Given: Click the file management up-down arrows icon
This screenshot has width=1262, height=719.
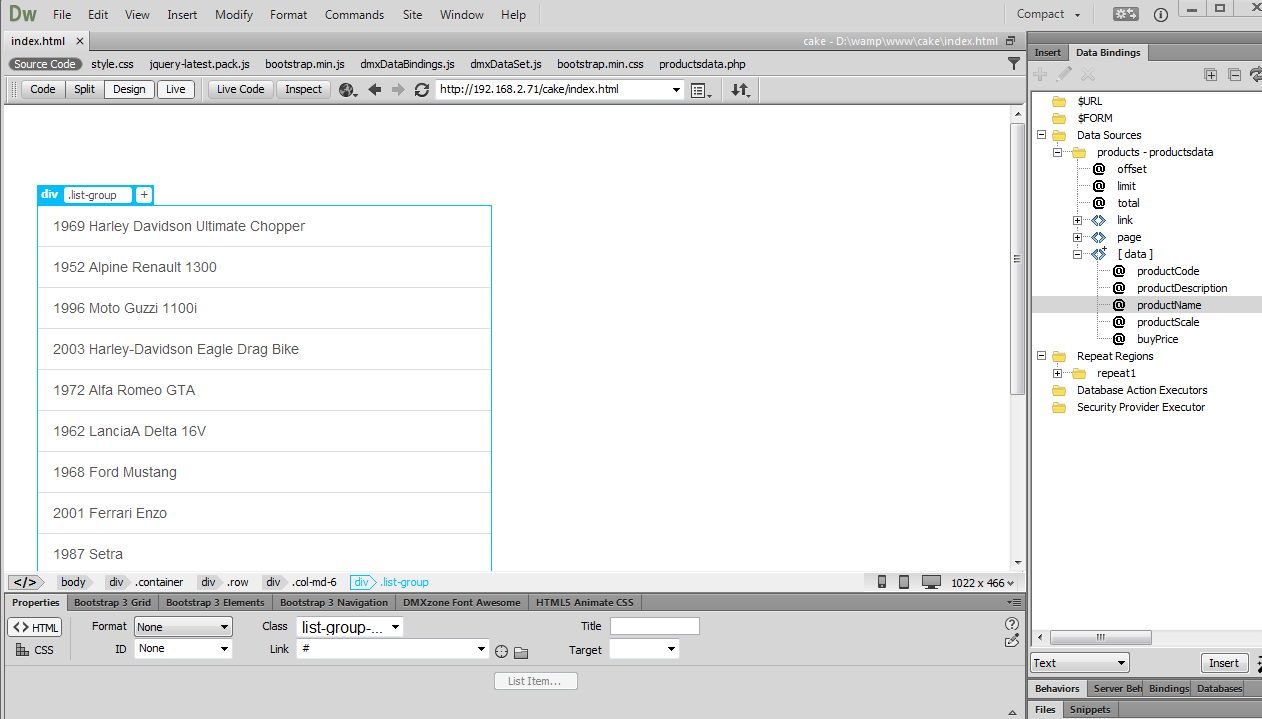Looking at the screenshot, I should pyautogui.click(x=740, y=89).
